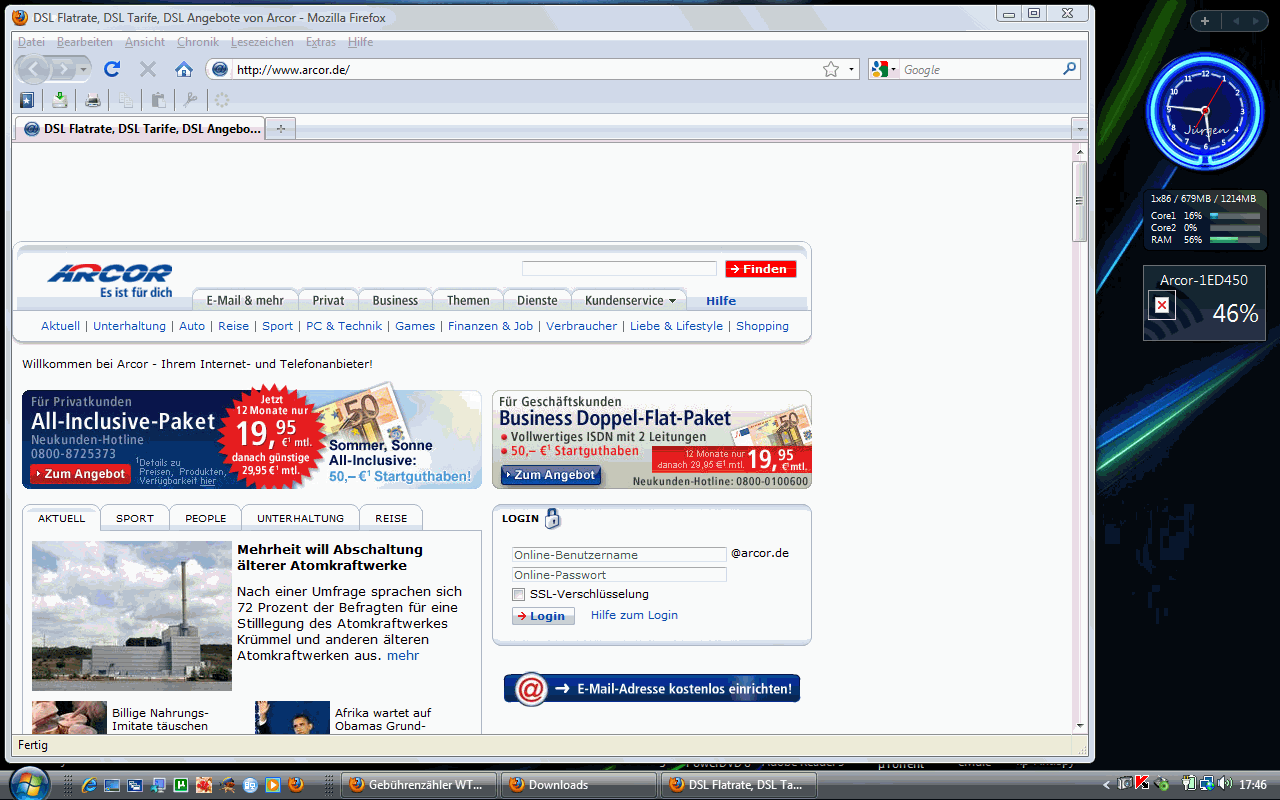Click the vertical scrollbar thumb
Screen dimensions: 1280x800
[x=1079, y=200]
